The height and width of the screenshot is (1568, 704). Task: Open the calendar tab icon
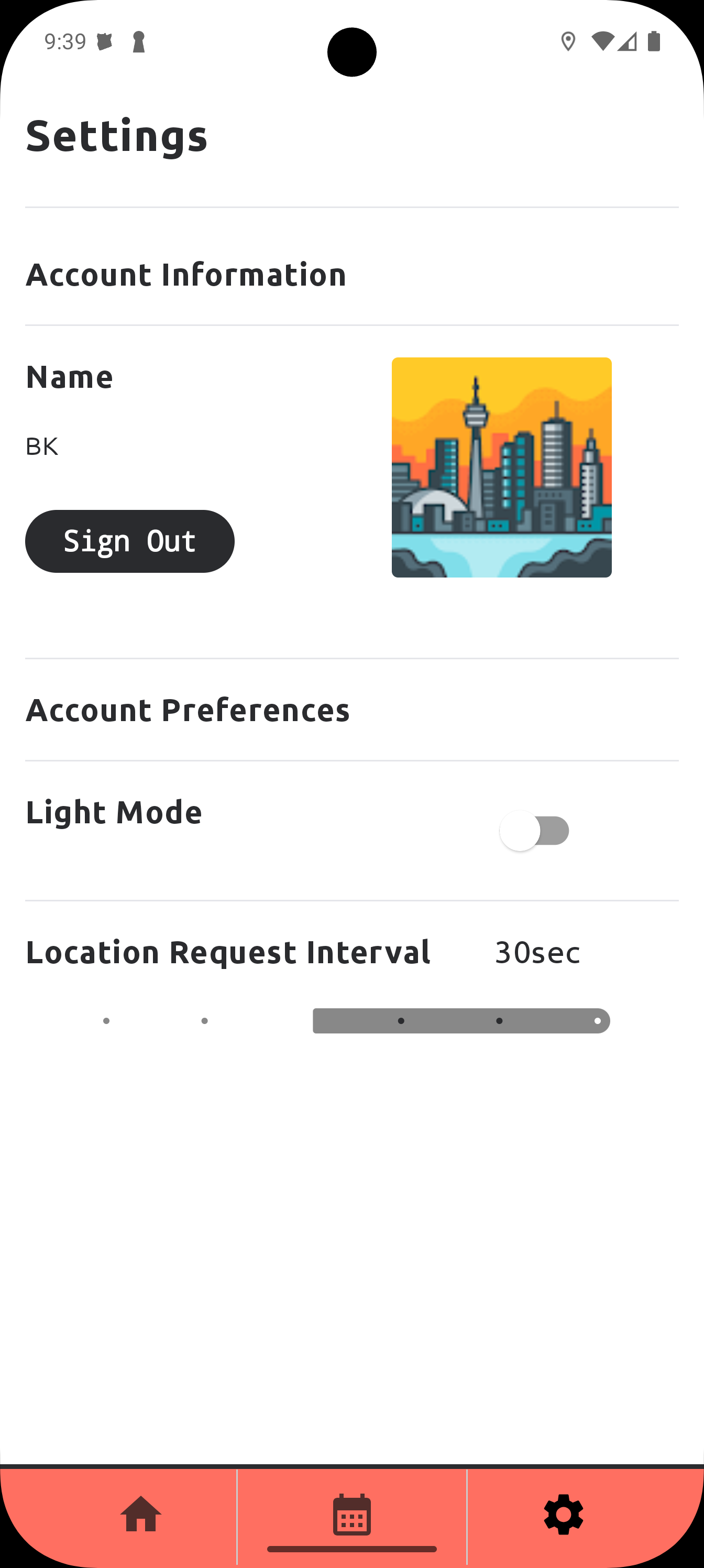pos(351,1514)
